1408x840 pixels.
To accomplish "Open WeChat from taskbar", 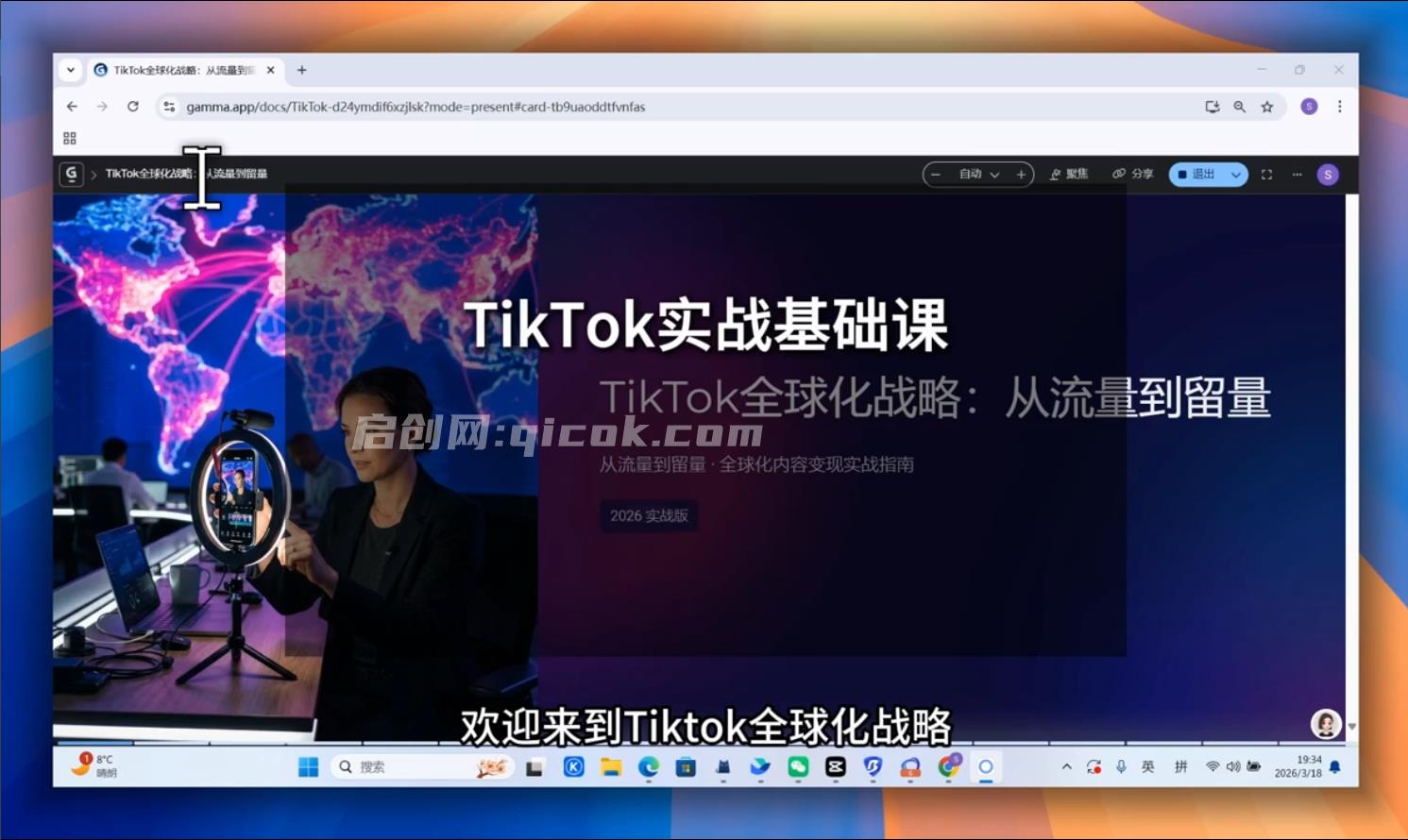I will point(798,767).
